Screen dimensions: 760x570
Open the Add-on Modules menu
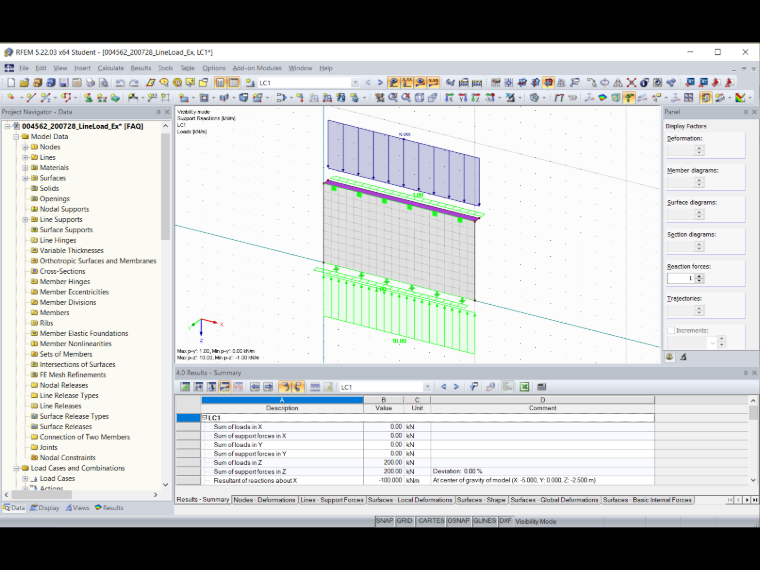(257, 68)
